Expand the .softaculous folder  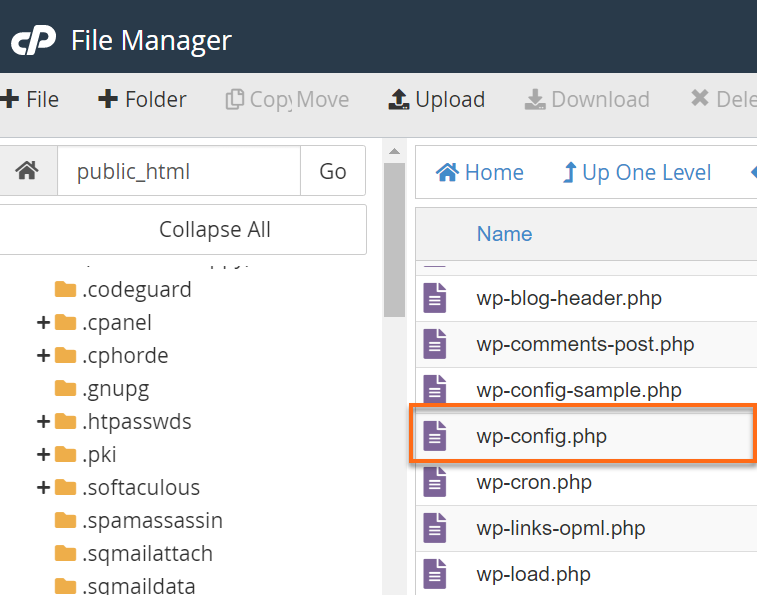coord(43,487)
